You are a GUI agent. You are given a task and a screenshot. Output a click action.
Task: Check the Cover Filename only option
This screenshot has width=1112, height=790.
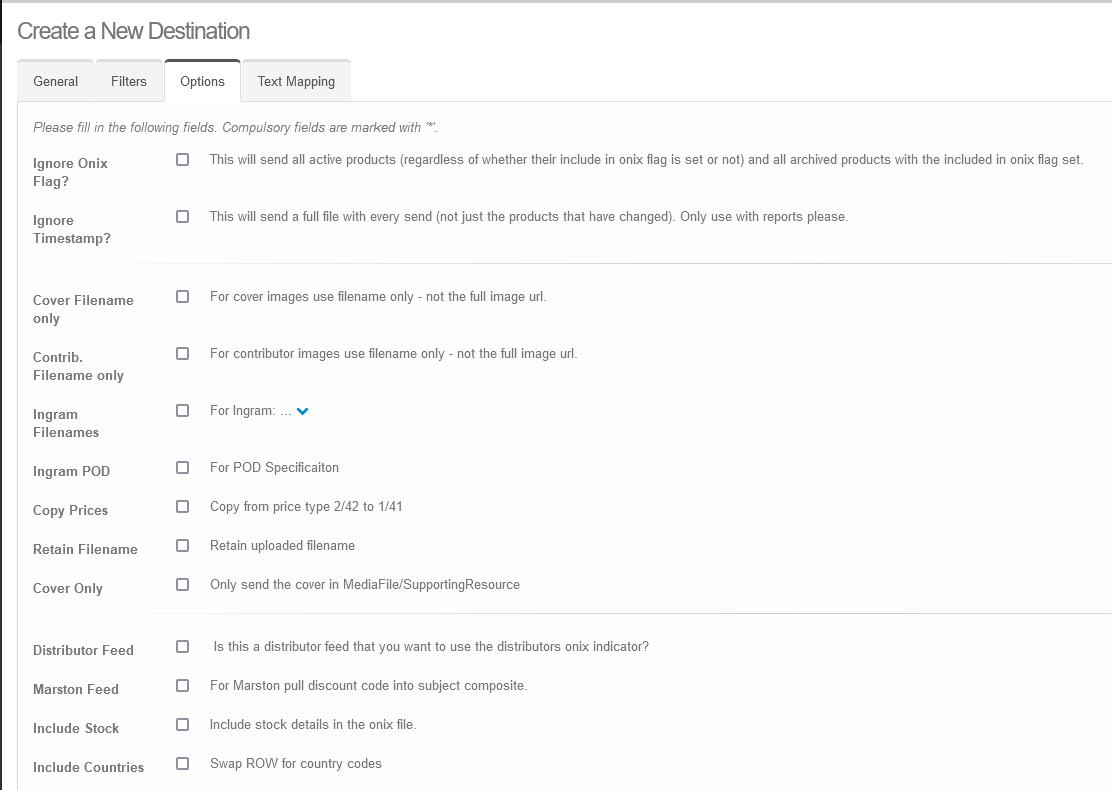point(182,296)
